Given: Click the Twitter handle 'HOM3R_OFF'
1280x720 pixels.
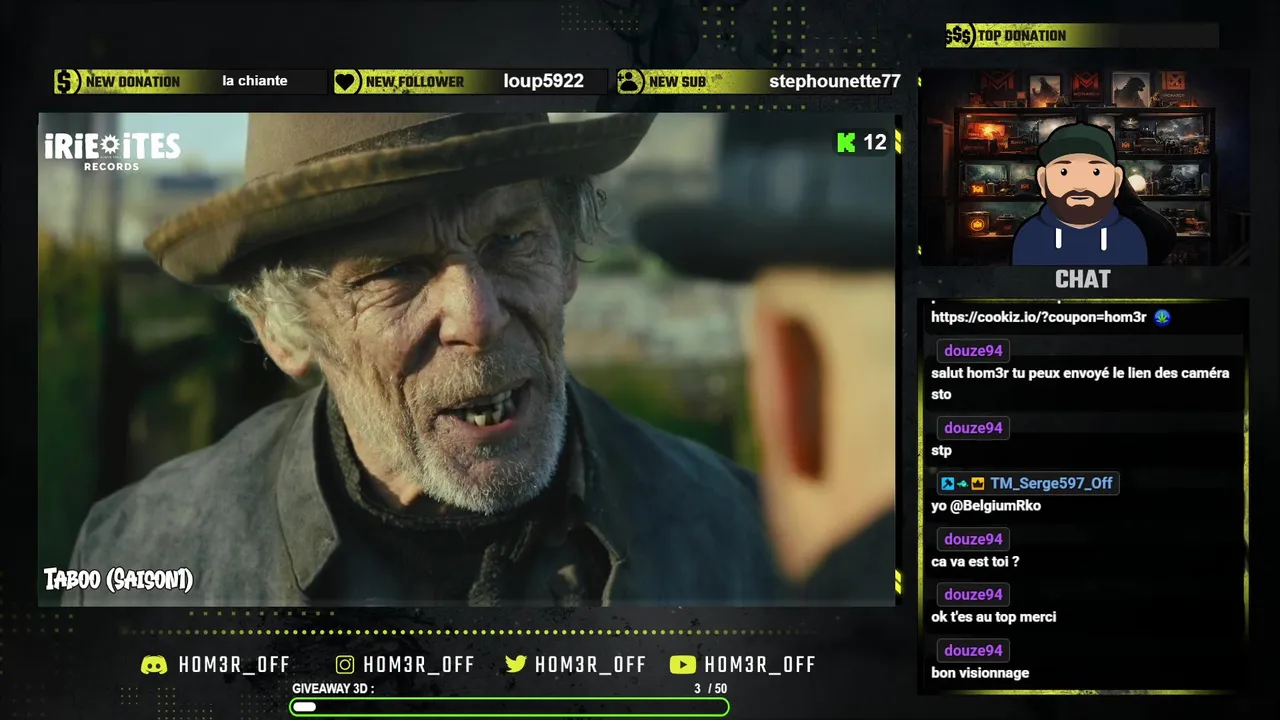Looking at the screenshot, I should tap(590, 665).
